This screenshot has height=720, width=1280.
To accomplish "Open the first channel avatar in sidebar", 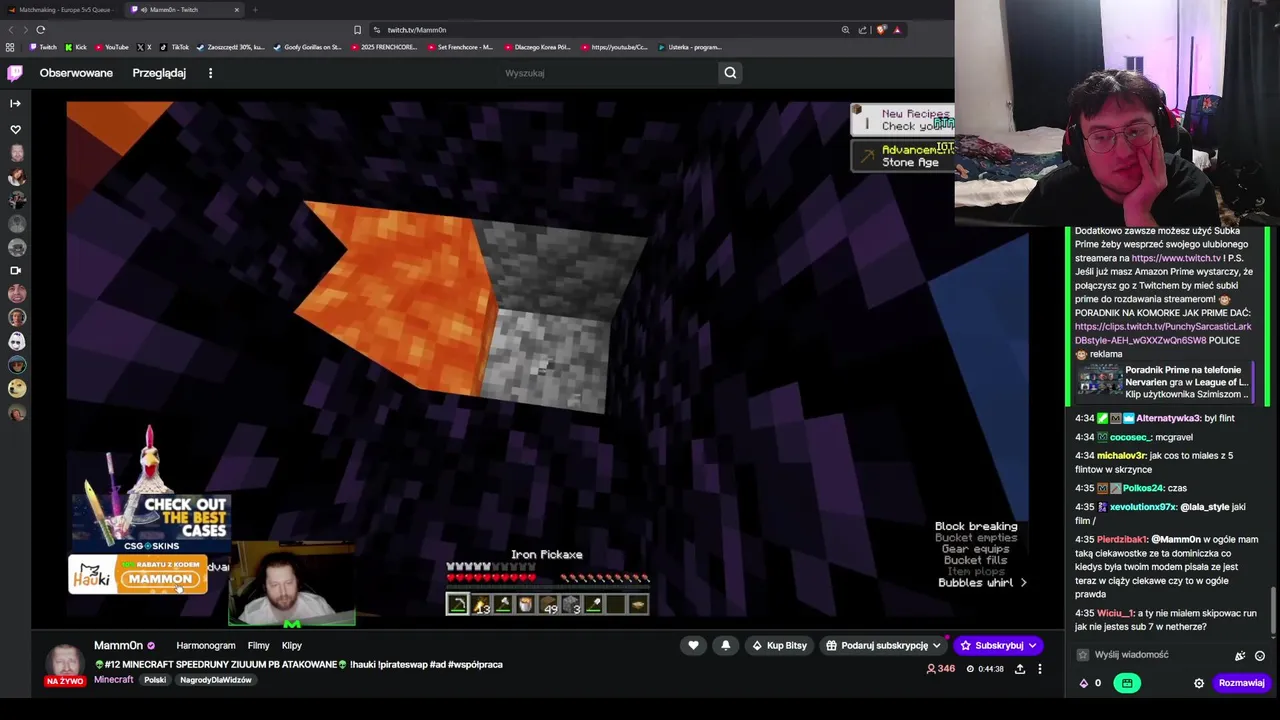I will tap(16, 153).
